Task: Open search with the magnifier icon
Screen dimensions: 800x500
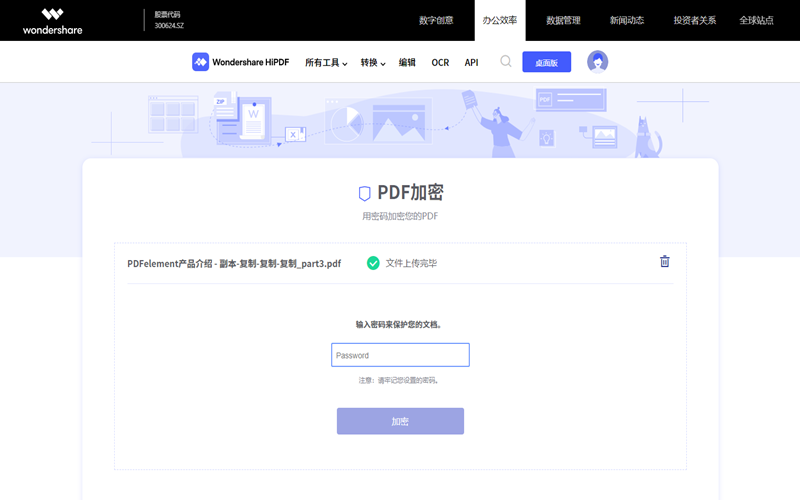Action: [x=506, y=61]
